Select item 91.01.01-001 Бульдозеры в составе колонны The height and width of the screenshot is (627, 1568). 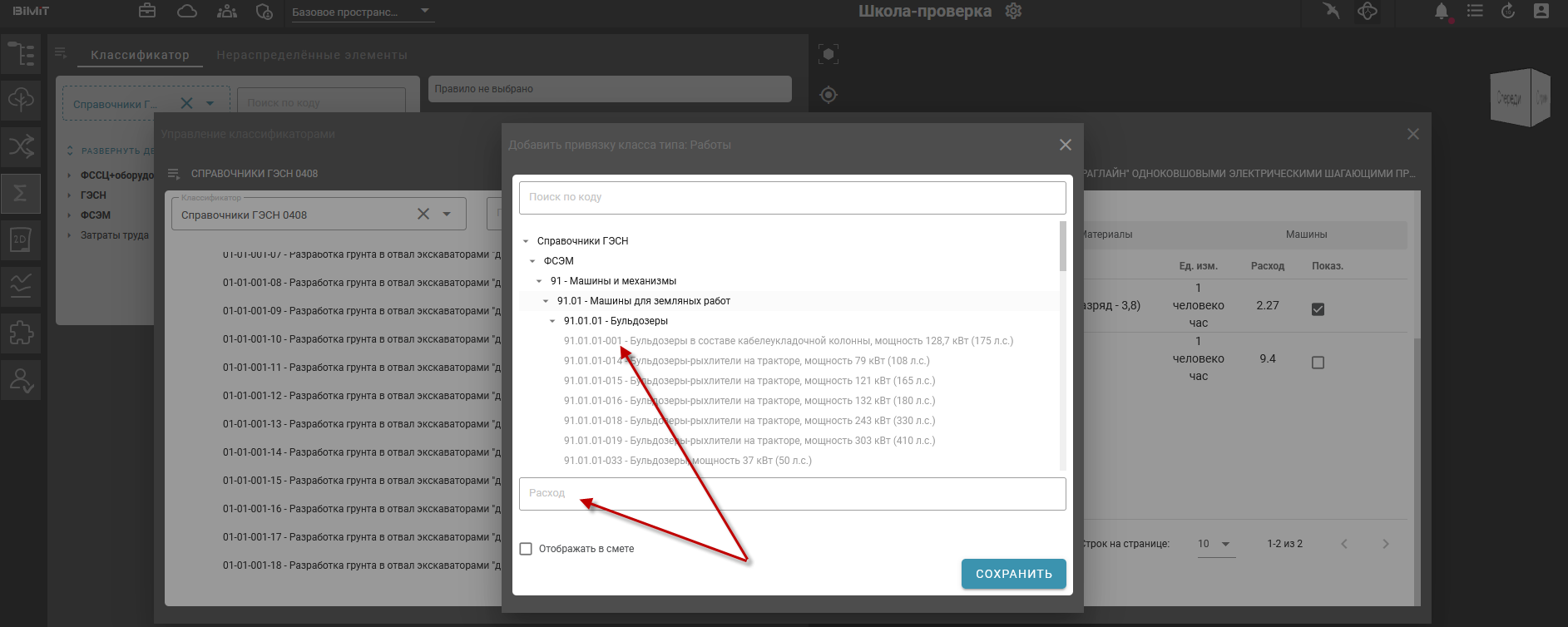point(788,341)
